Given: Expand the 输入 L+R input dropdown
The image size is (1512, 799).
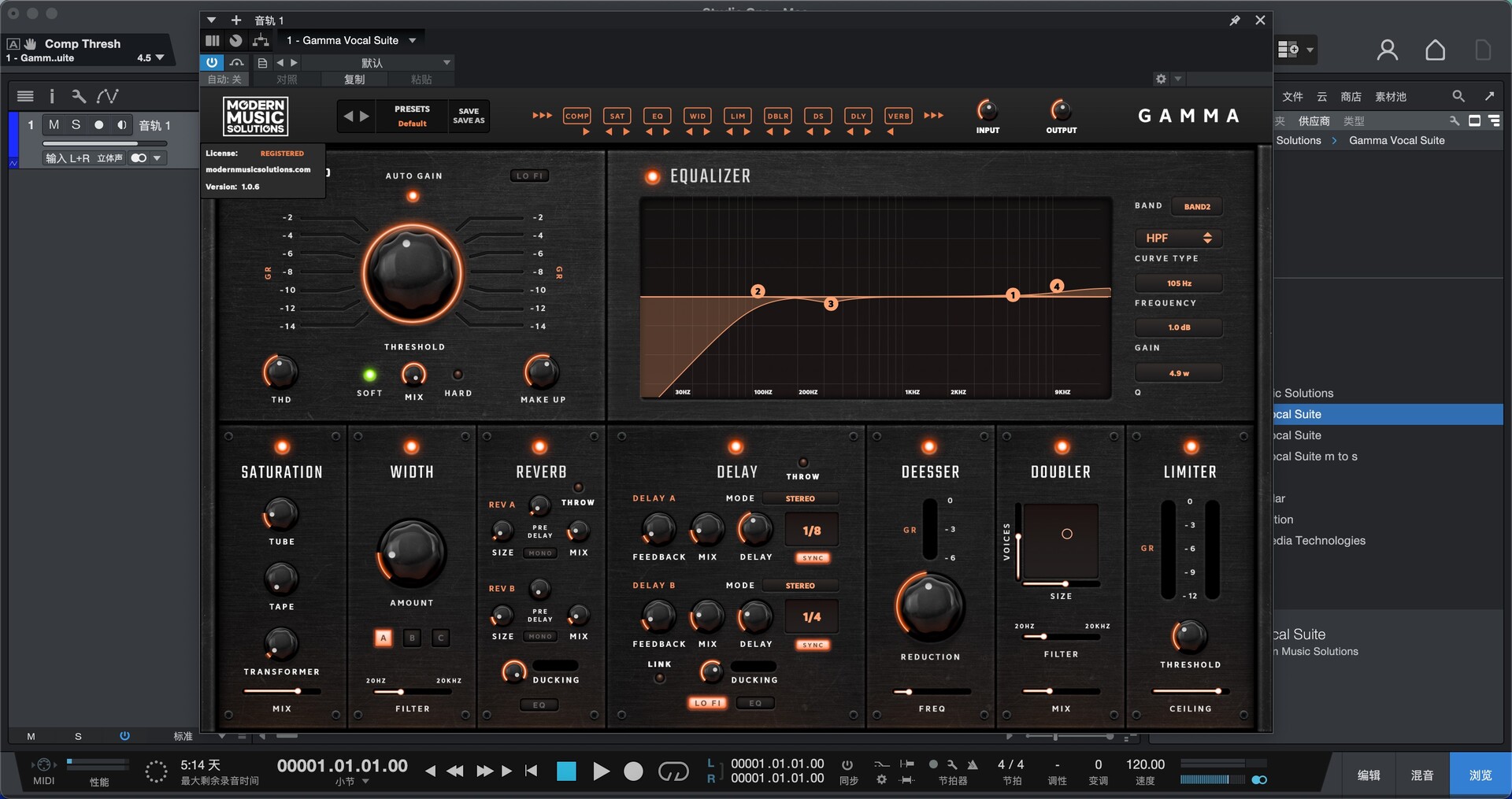Looking at the screenshot, I should coord(157,158).
